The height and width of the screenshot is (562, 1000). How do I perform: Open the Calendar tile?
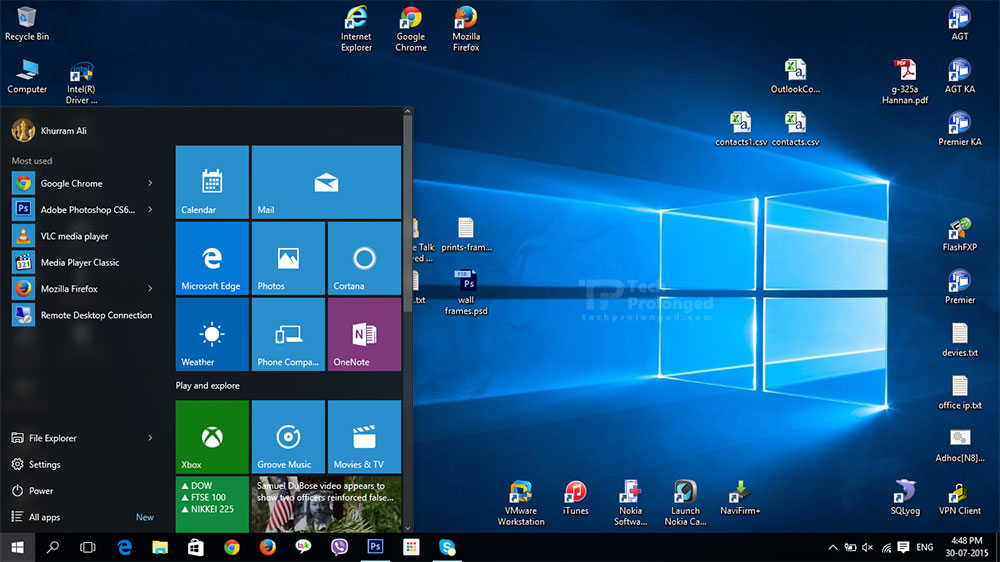212,182
